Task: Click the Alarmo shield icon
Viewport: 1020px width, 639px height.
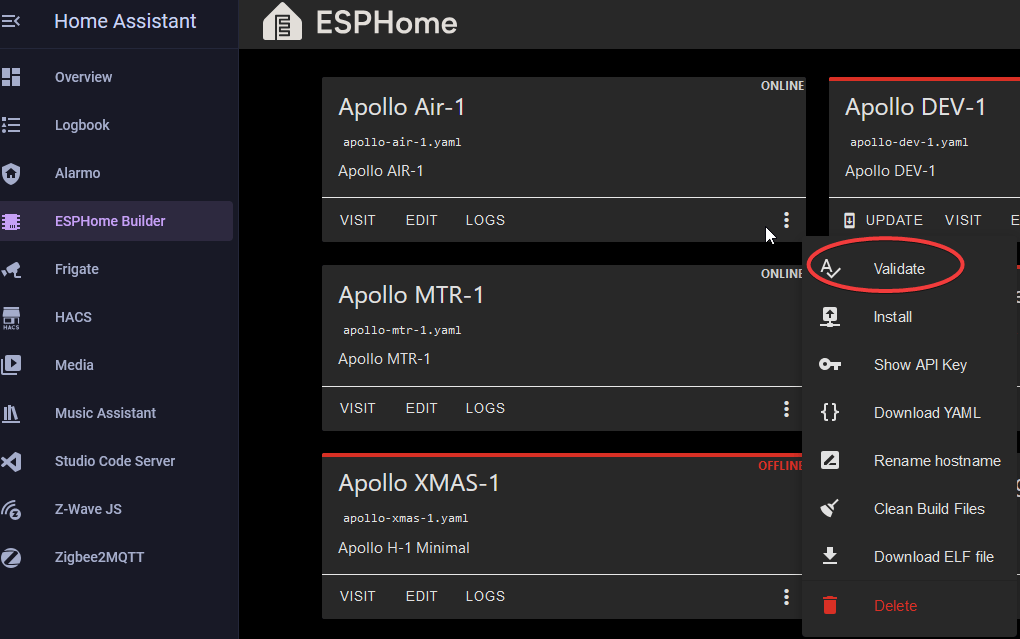Action: (11, 173)
